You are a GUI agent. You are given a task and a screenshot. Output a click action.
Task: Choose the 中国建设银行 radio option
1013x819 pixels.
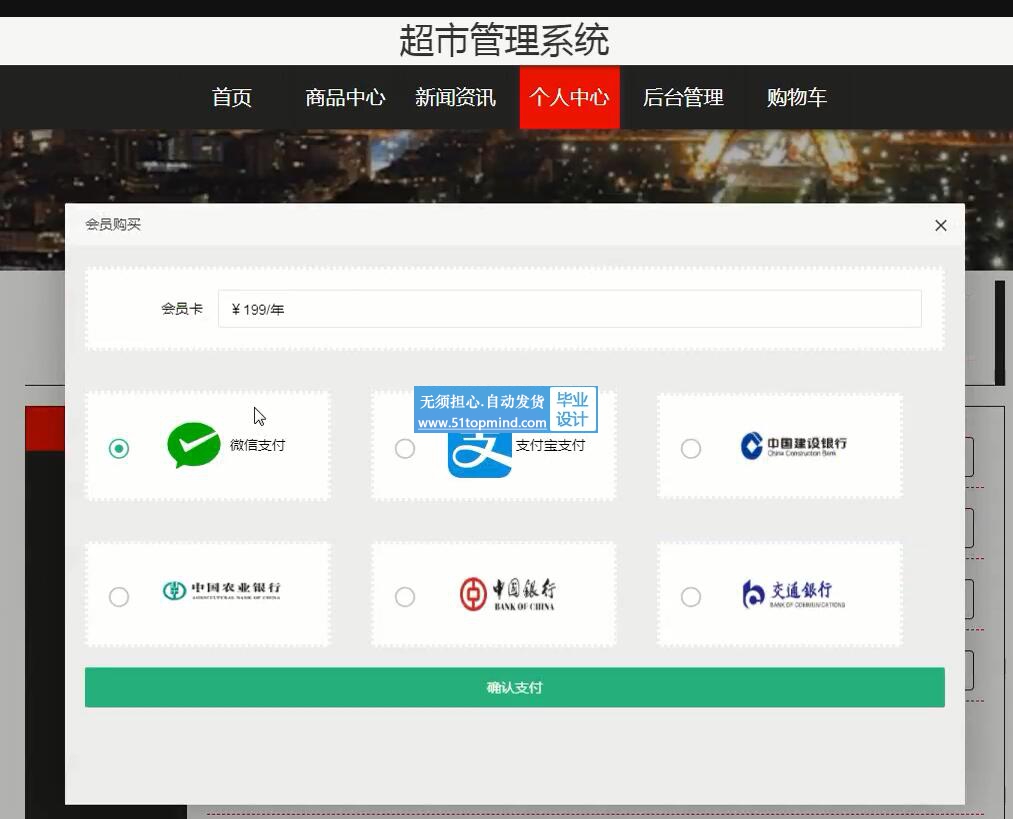691,448
